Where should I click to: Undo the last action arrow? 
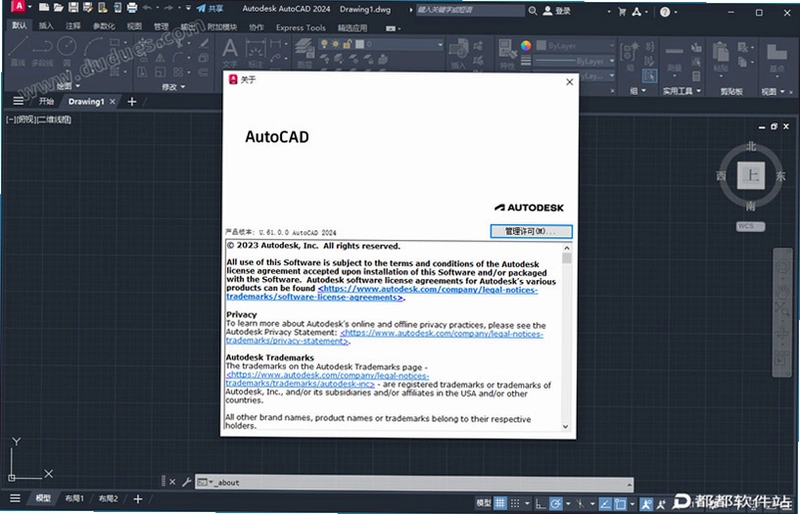click(x=147, y=8)
